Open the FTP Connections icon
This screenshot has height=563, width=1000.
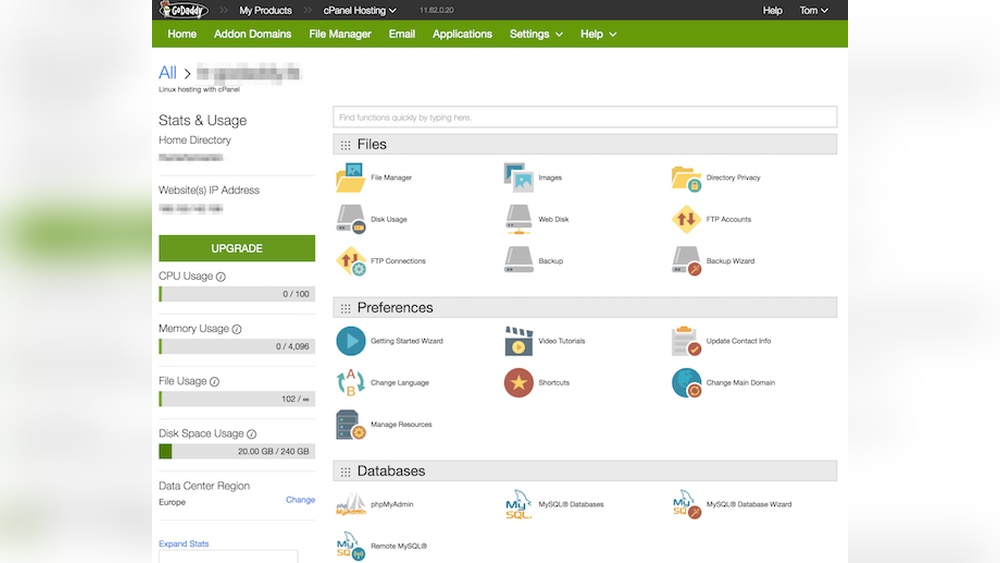point(350,261)
